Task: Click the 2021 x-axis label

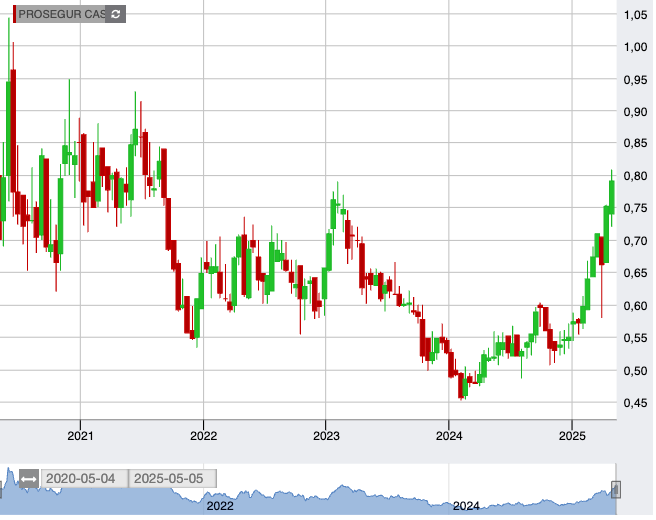Action: pos(80,436)
